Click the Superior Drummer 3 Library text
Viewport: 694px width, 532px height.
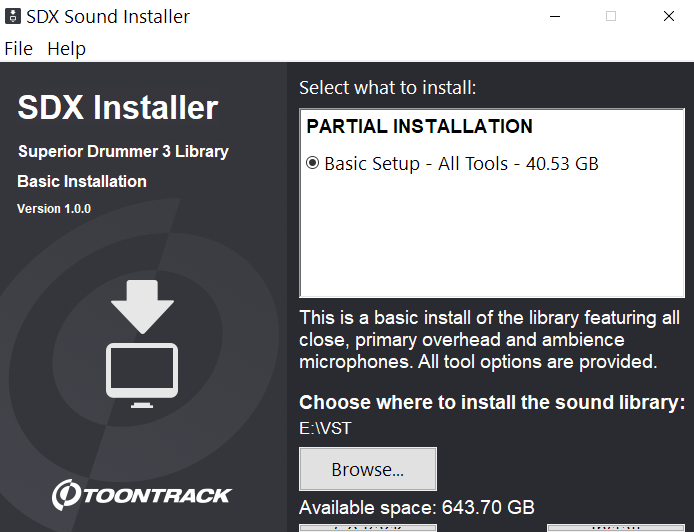123,152
